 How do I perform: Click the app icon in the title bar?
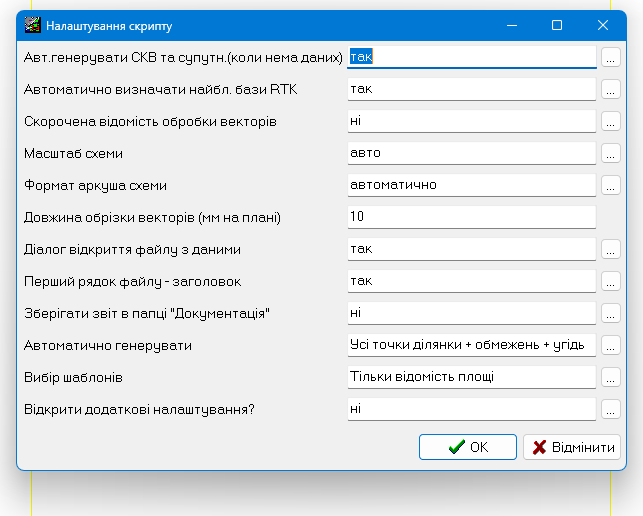coord(33,25)
